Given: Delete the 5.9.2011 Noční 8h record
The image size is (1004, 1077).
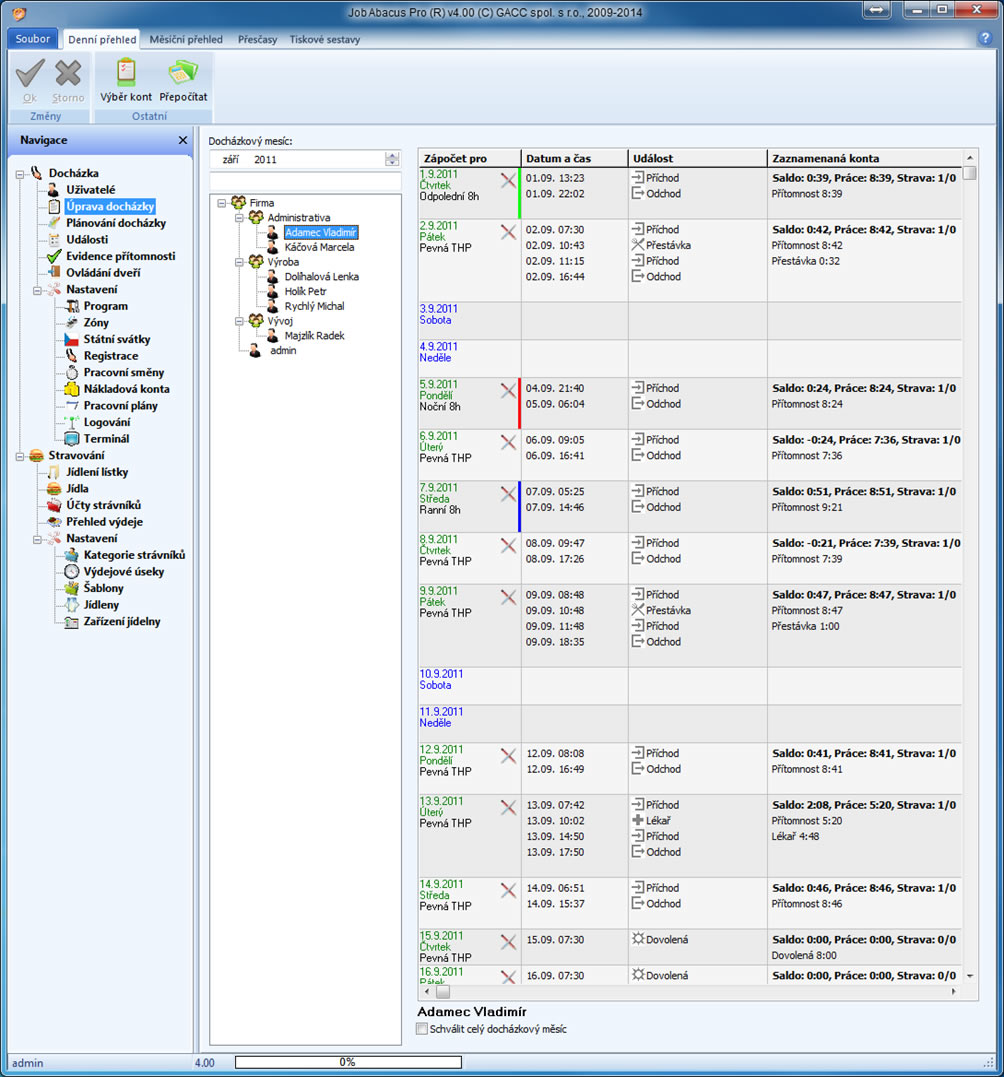Looking at the screenshot, I should tap(508, 391).
